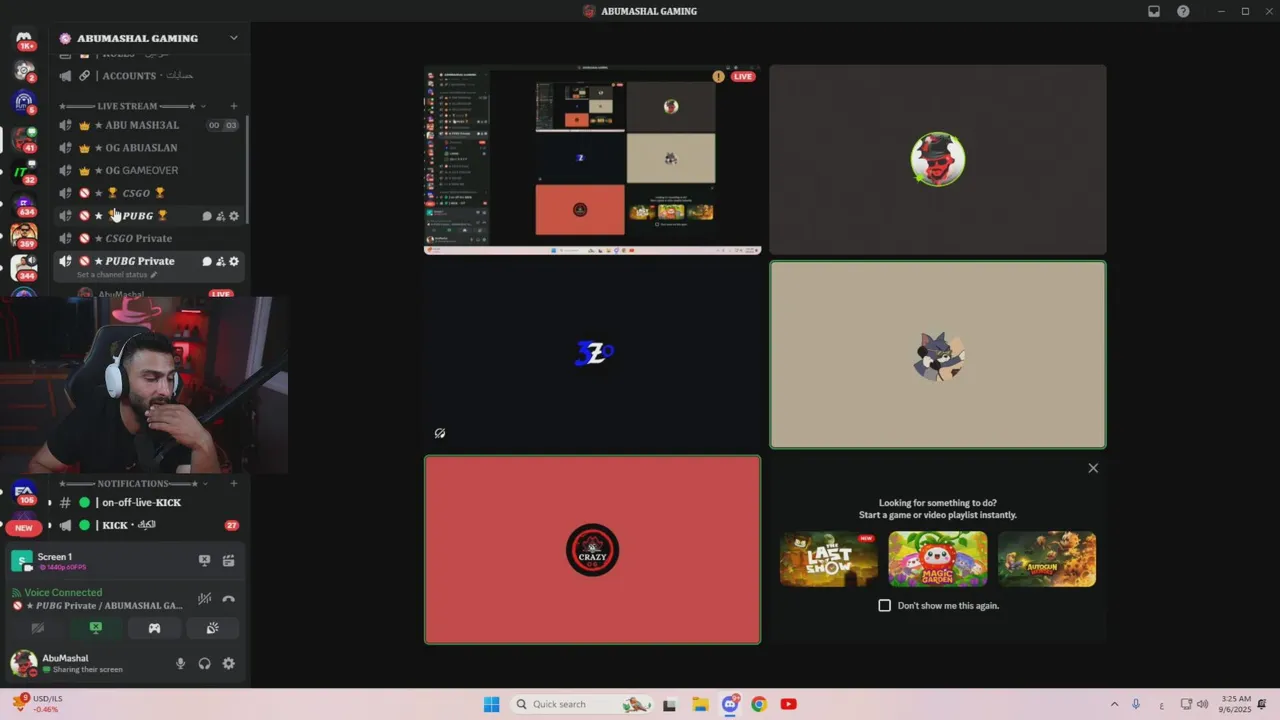Add a channel to NOTIFICATIONS category

click(234, 484)
